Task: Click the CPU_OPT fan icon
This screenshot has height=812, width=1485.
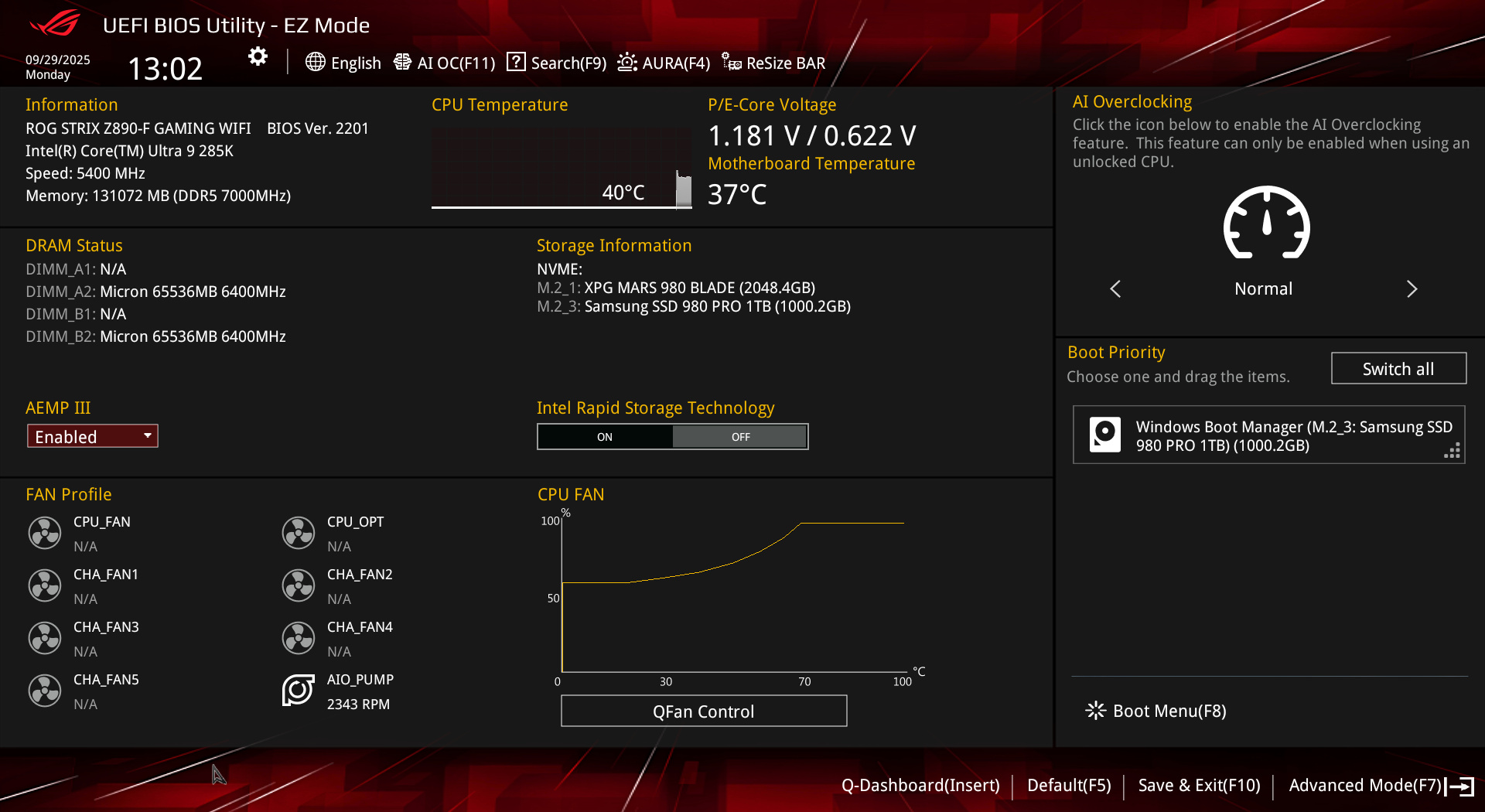Action: click(299, 533)
